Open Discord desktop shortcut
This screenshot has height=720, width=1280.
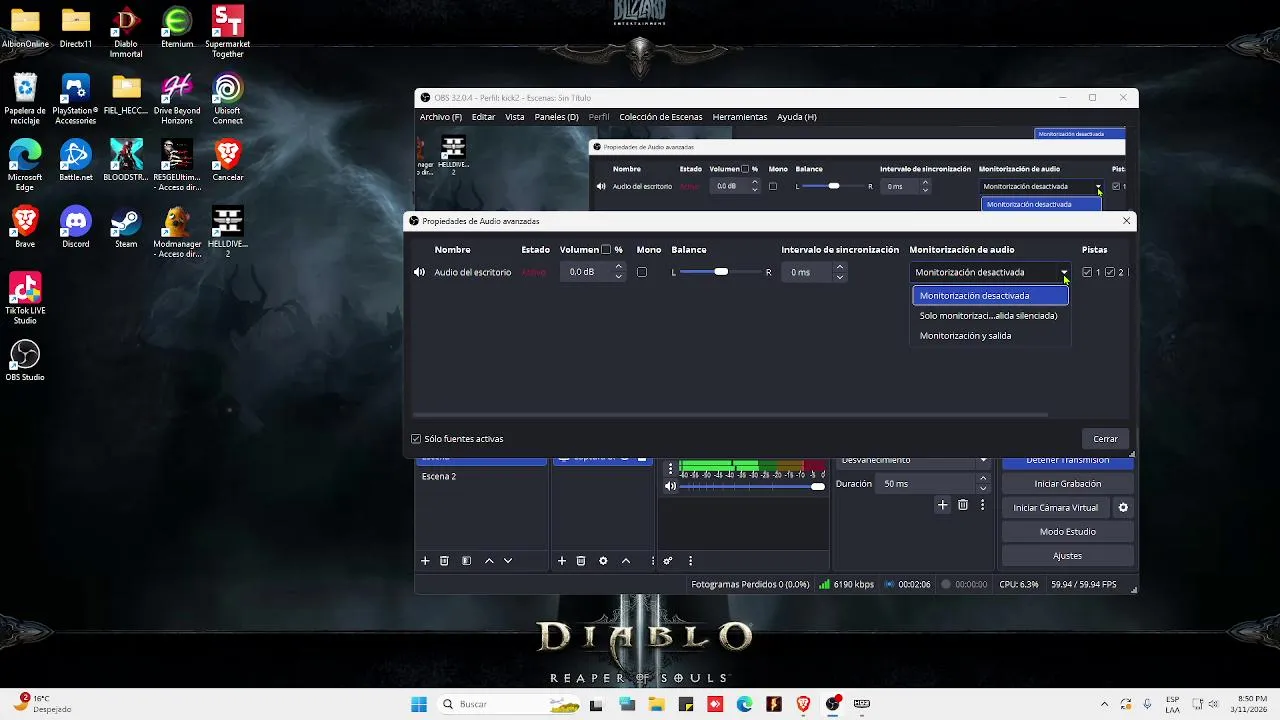pyautogui.click(x=76, y=227)
